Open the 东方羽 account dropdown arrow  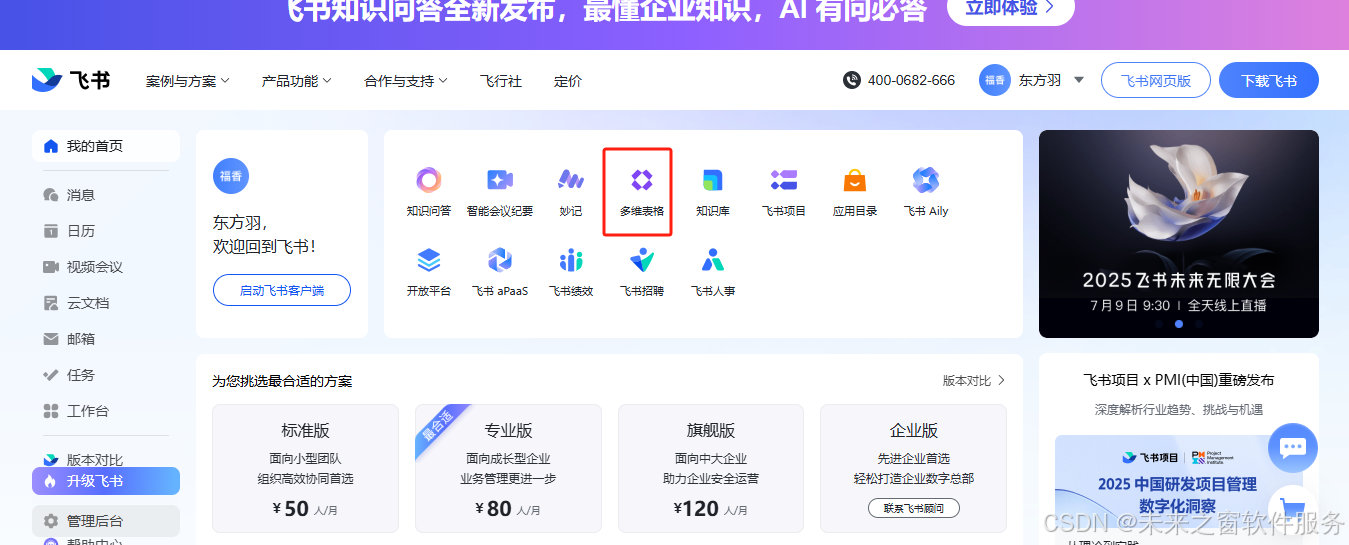[x=1079, y=80]
